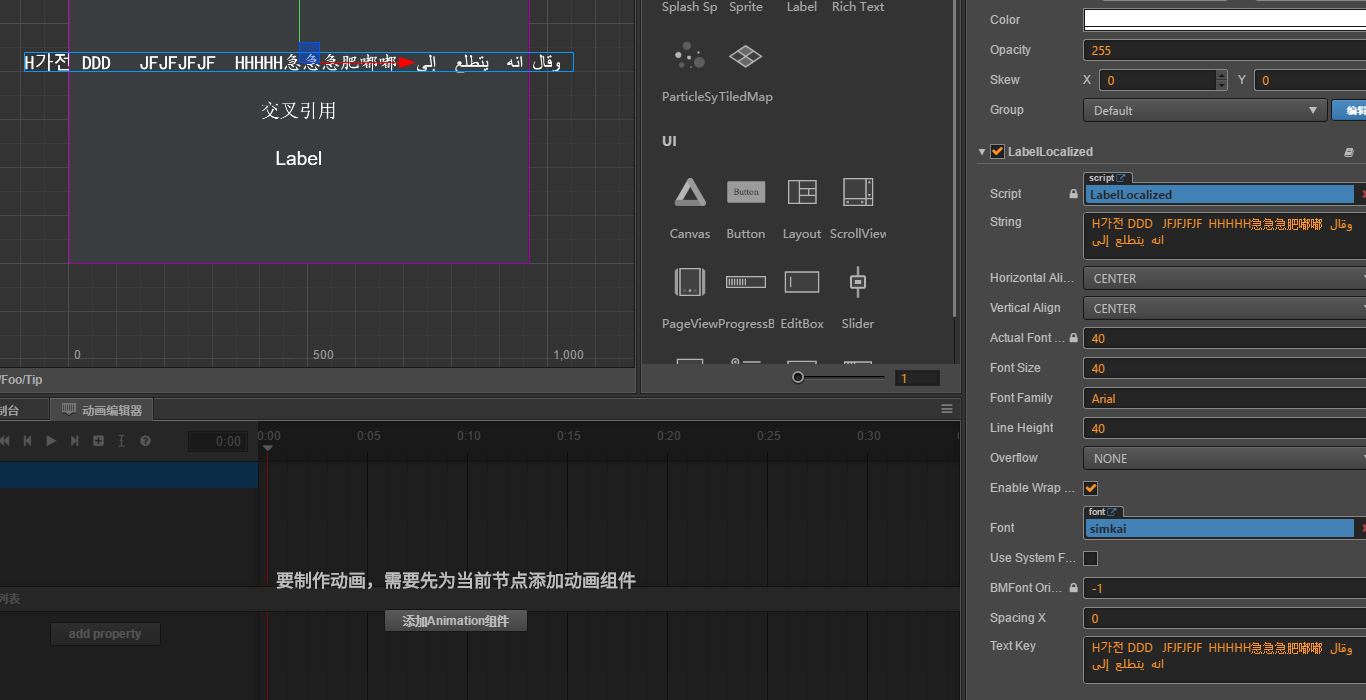This screenshot has height=700, width=1366.
Task: Disable the LabelLocalized component checkbox
Action: click(x=997, y=152)
